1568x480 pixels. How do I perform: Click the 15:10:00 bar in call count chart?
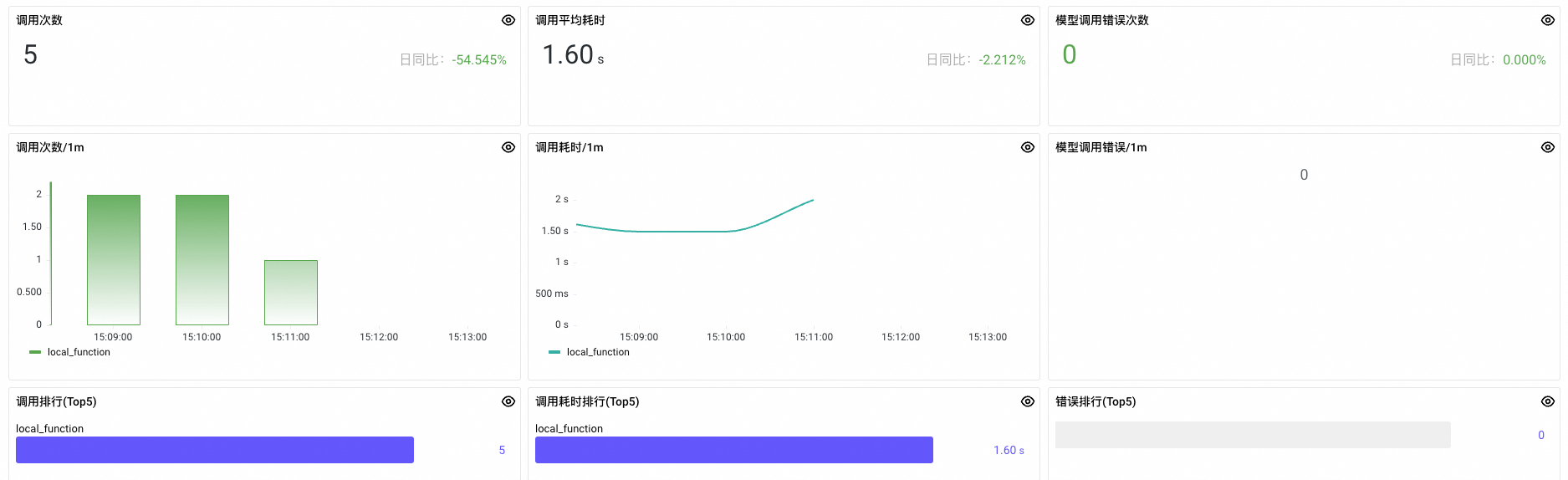pyautogui.click(x=202, y=260)
